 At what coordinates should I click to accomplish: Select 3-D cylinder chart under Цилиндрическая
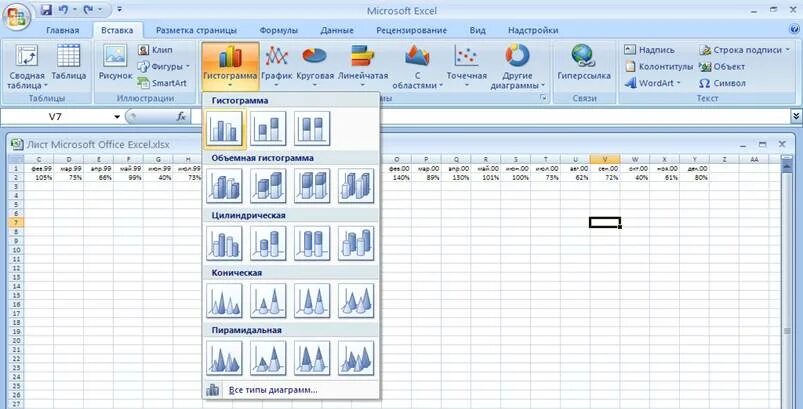click(356, 243)
